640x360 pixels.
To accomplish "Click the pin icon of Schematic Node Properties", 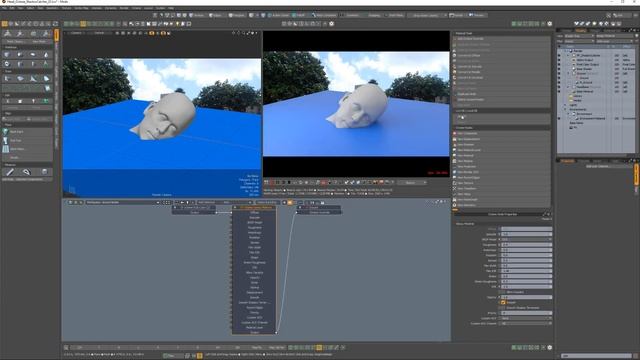I will click(x=544, y=214).
